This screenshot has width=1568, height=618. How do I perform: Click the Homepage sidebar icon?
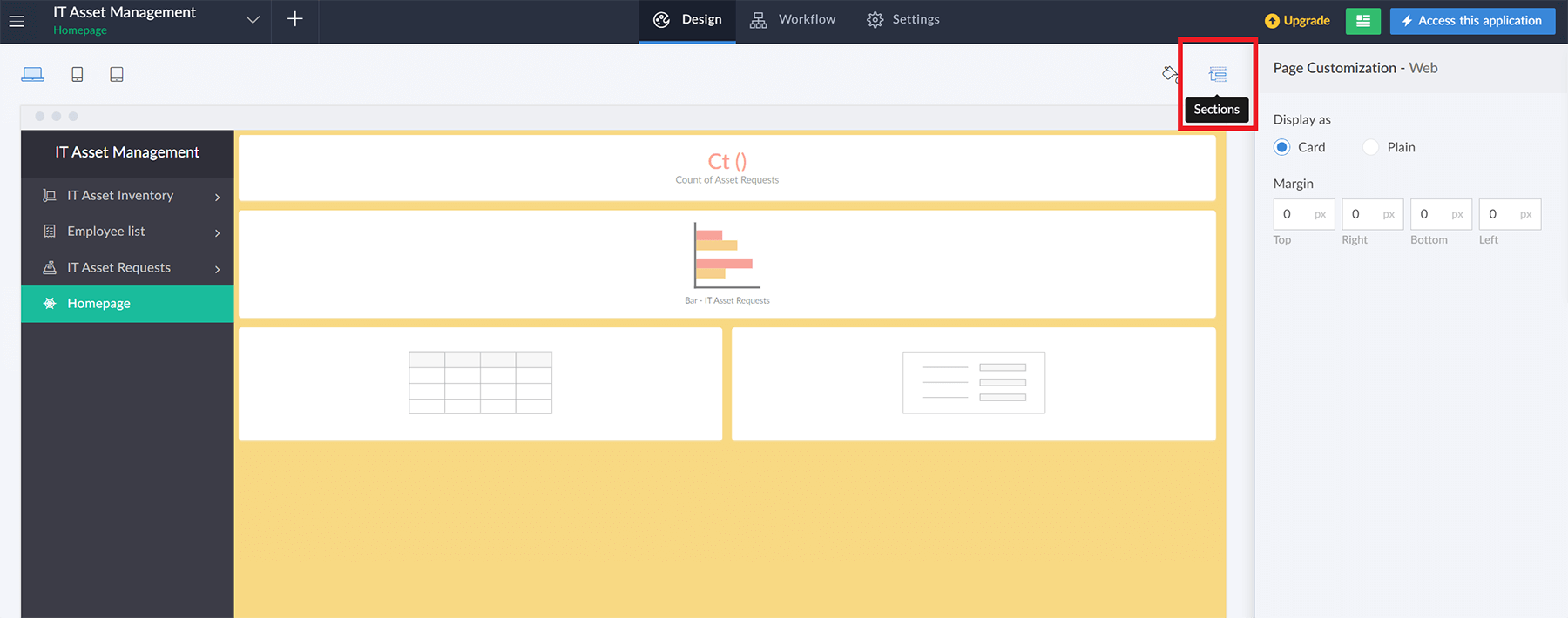(50, 304)
